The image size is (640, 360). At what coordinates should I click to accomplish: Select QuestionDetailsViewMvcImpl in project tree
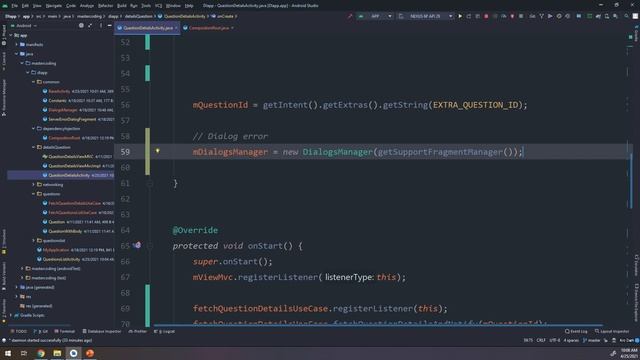point(74,166)
